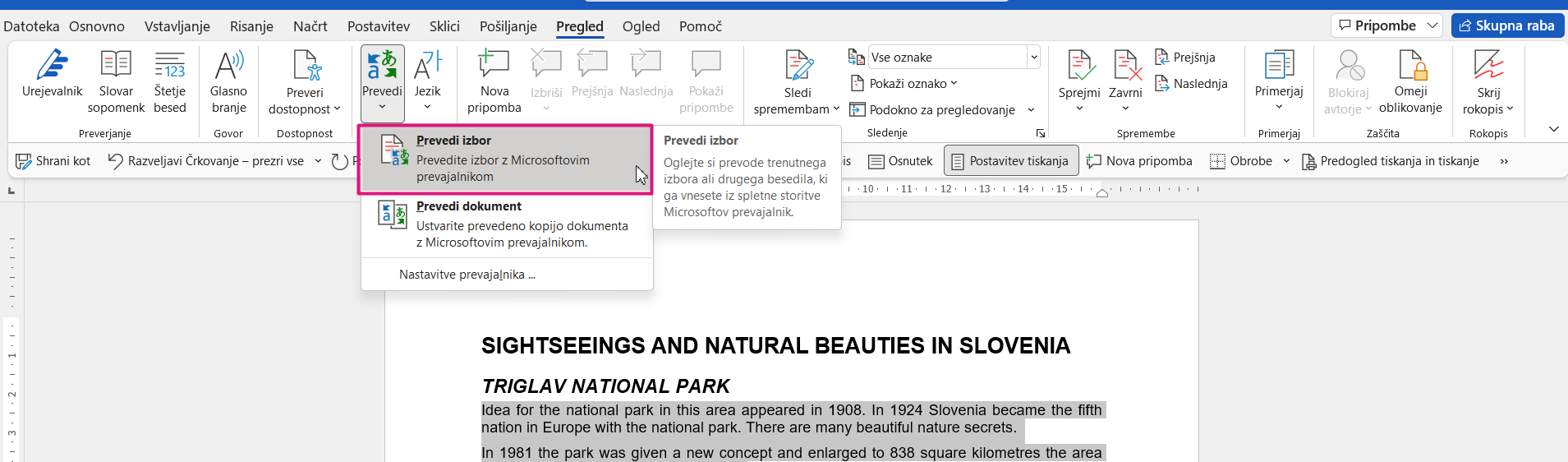The width and height of the screenshot is (1568, 462).
Task: Click the TRIGLAV NATIONAL PARK heading
Action: click(605, 386)
